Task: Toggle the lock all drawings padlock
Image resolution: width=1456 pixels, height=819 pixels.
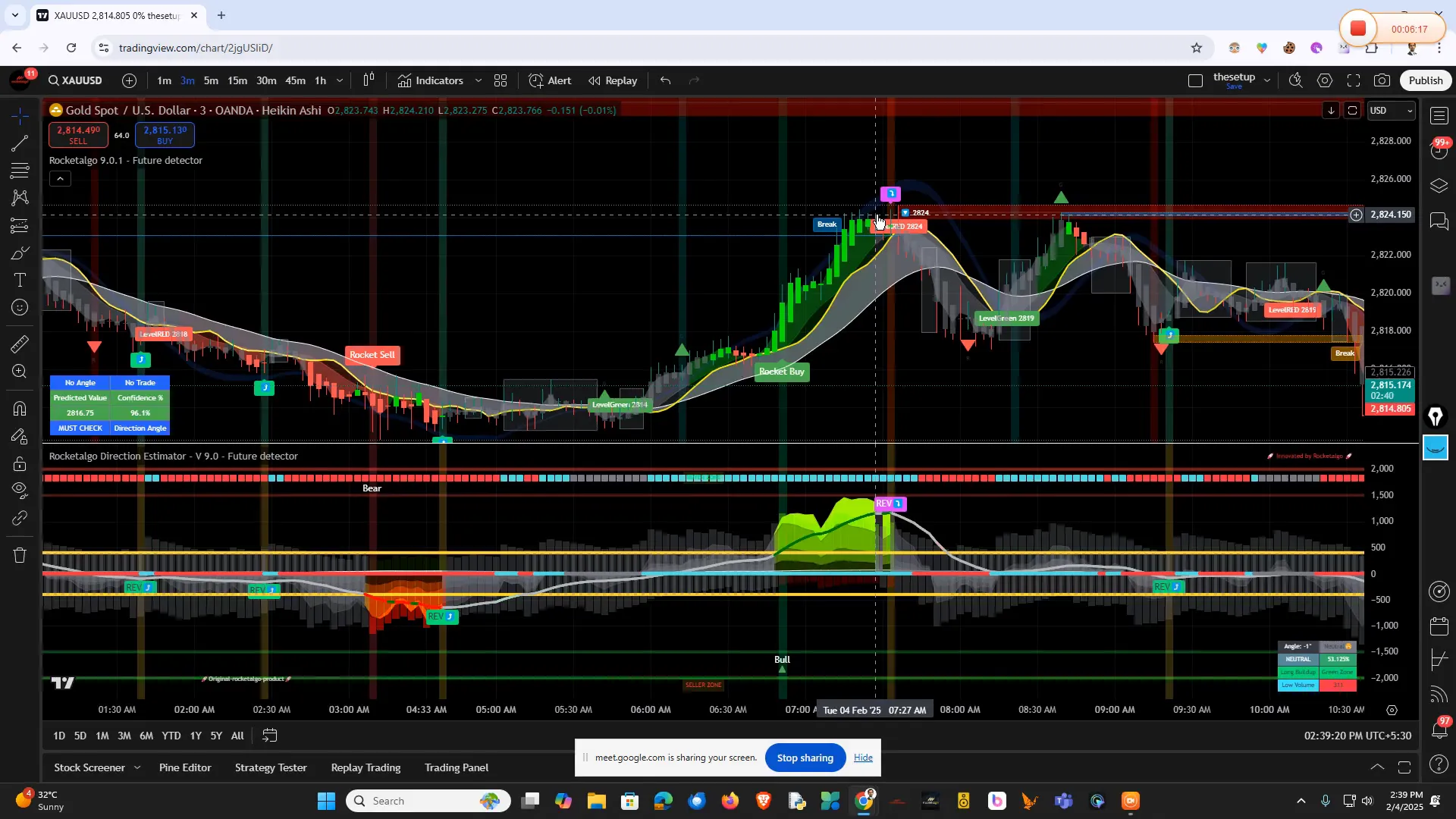Action: tap(19, 463)
